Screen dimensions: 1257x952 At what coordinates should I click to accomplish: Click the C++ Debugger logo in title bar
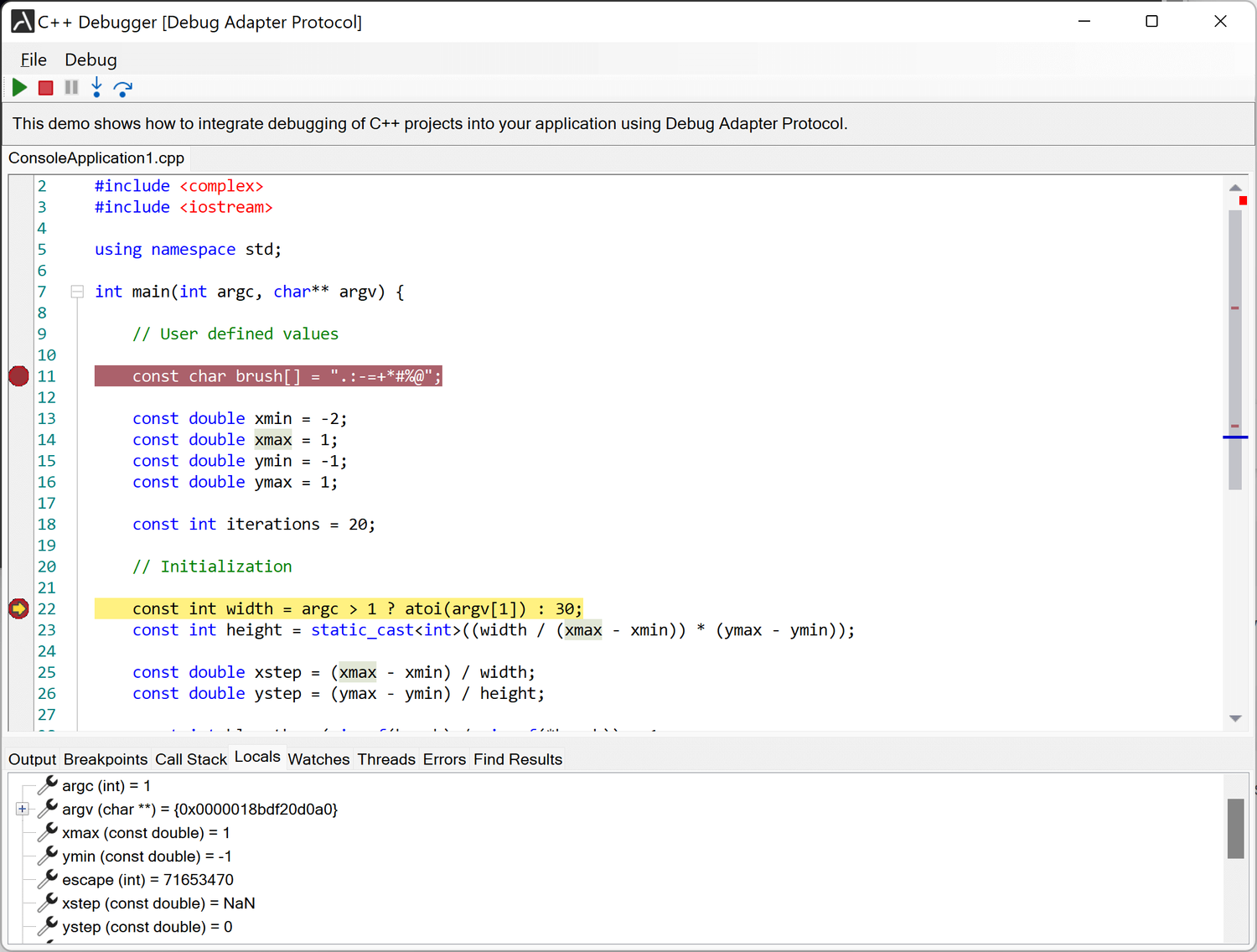(x=22, y=21)
